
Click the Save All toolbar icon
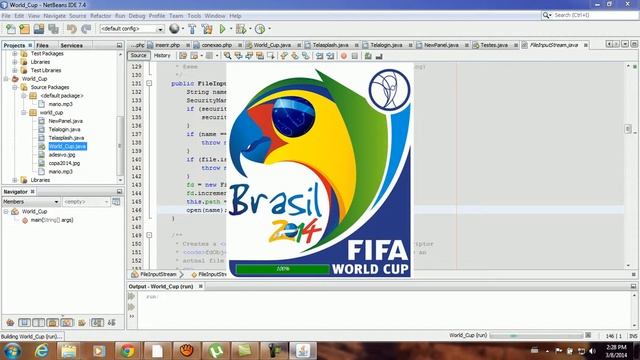[53, 29]
